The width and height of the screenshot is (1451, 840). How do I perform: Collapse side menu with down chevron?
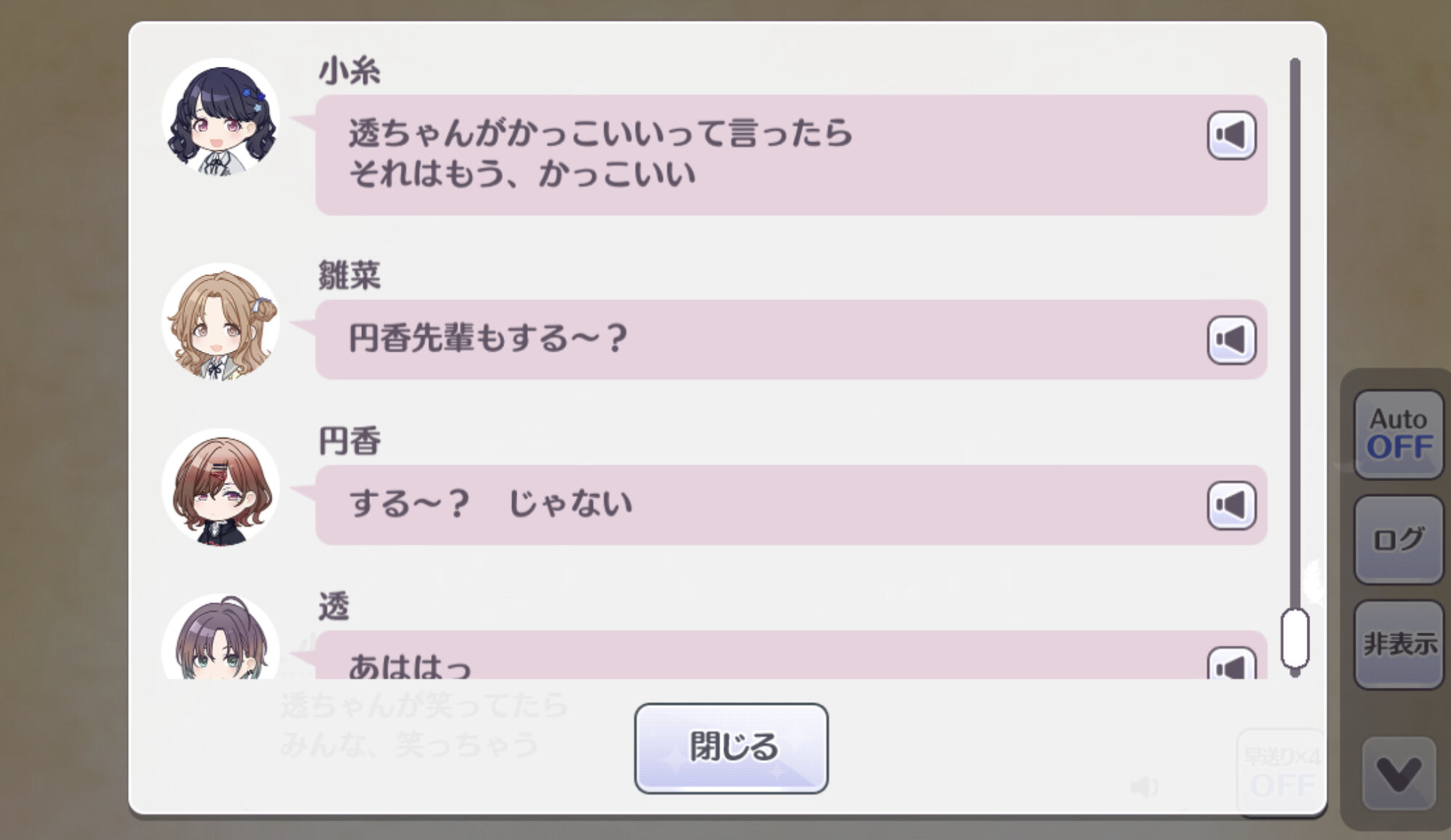pyautogui.click(x=1399, y=774)
